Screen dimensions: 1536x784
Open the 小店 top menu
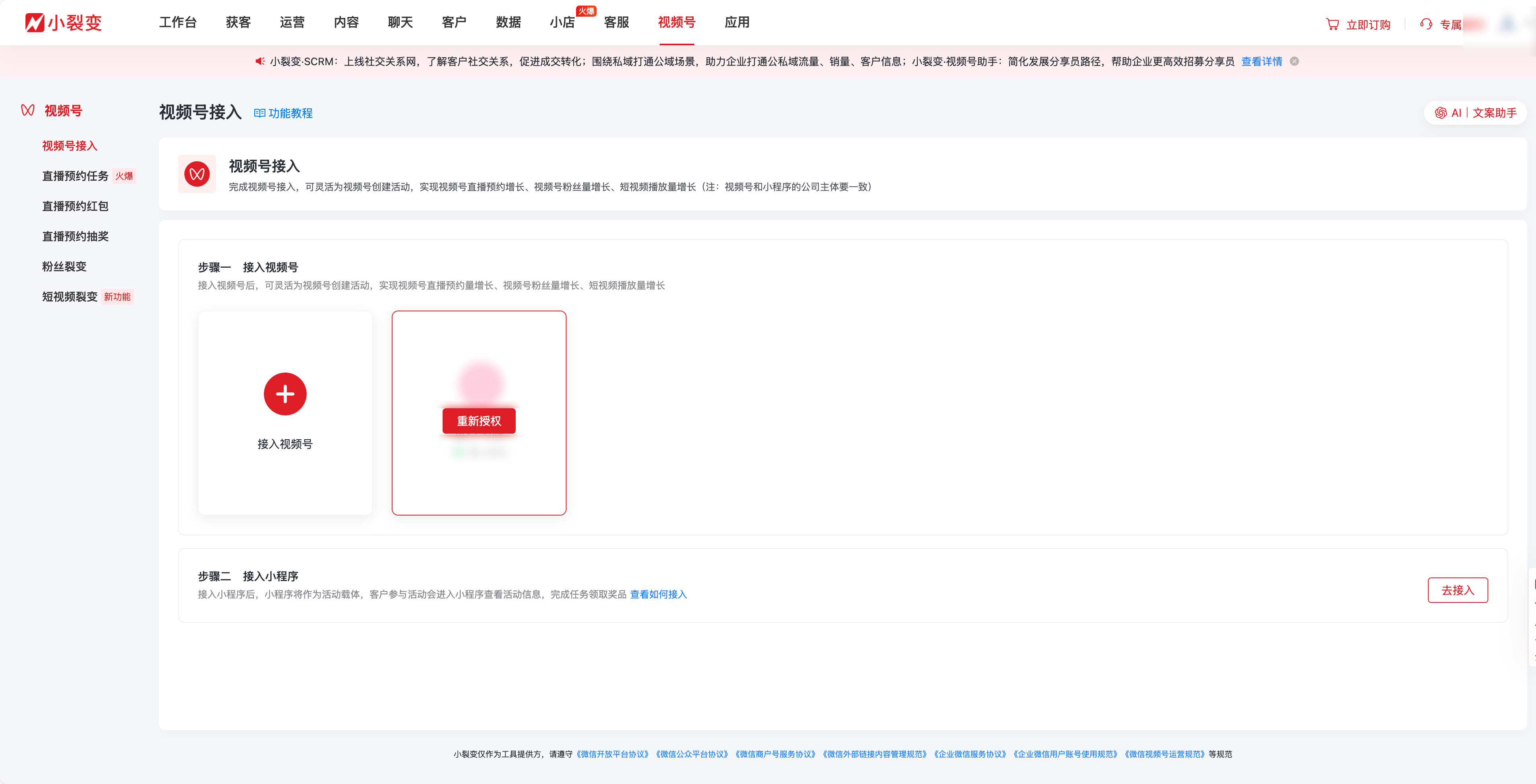[x=562, y=23]
